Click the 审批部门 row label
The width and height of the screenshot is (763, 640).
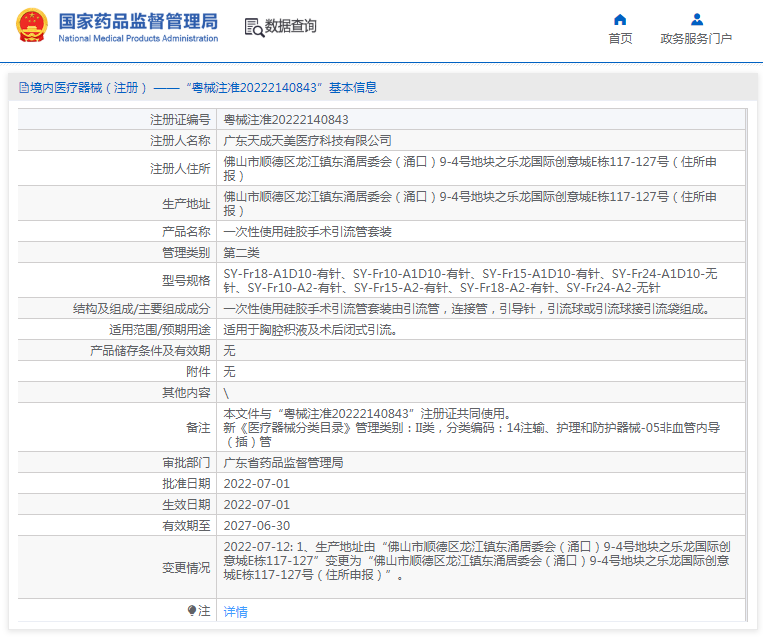(x=186, y=462)
